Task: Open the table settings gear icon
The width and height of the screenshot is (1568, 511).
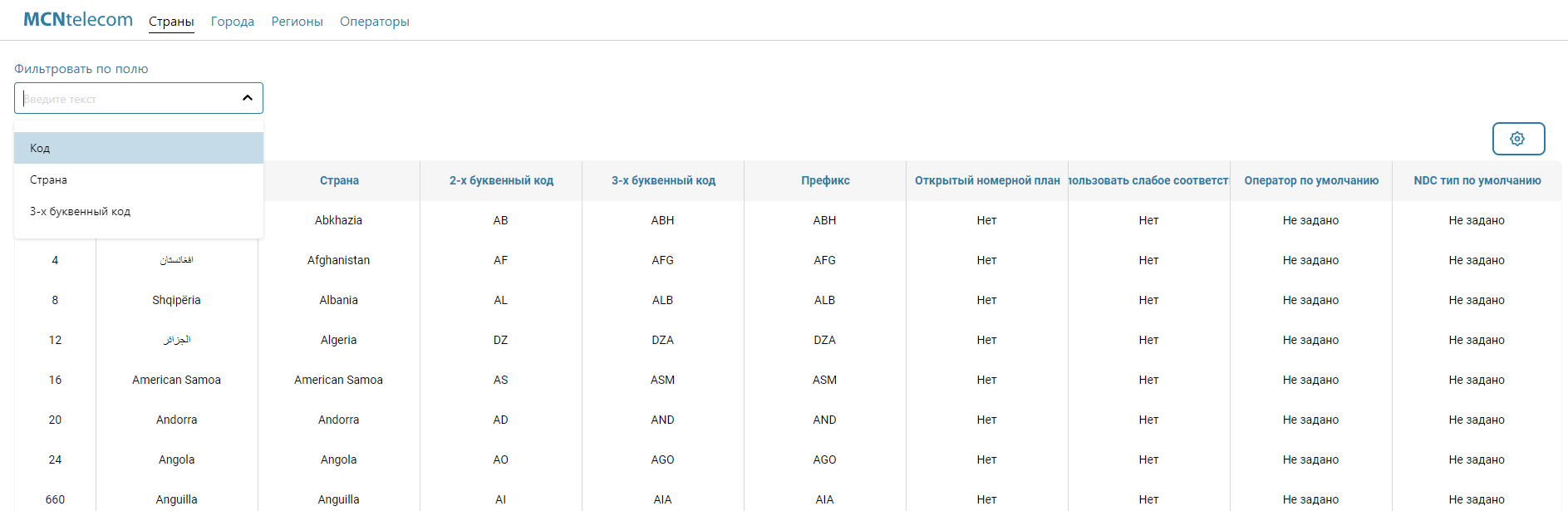Action: (x=1517, y=139)
